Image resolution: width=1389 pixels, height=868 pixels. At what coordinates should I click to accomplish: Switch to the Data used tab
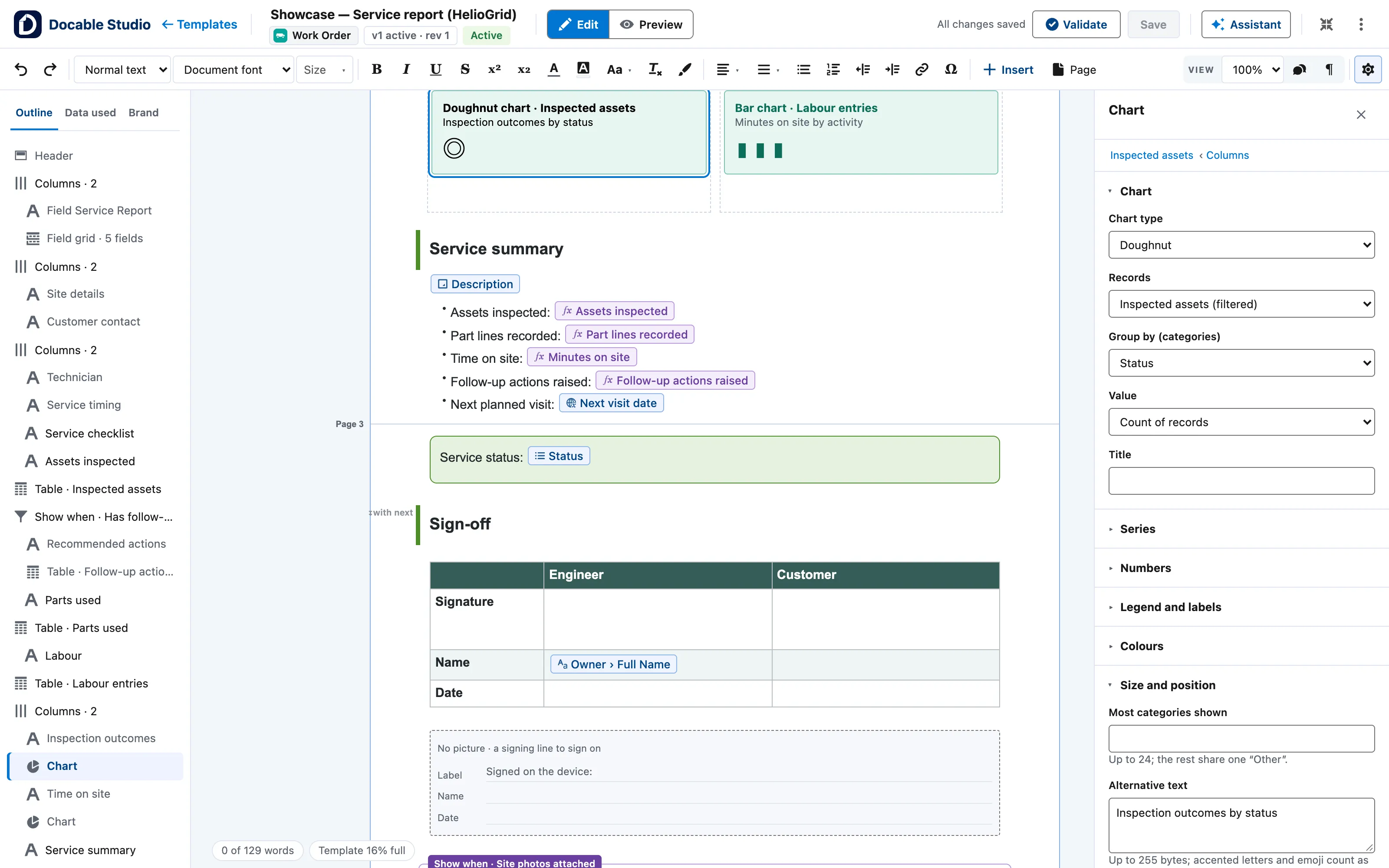(90, 112)
